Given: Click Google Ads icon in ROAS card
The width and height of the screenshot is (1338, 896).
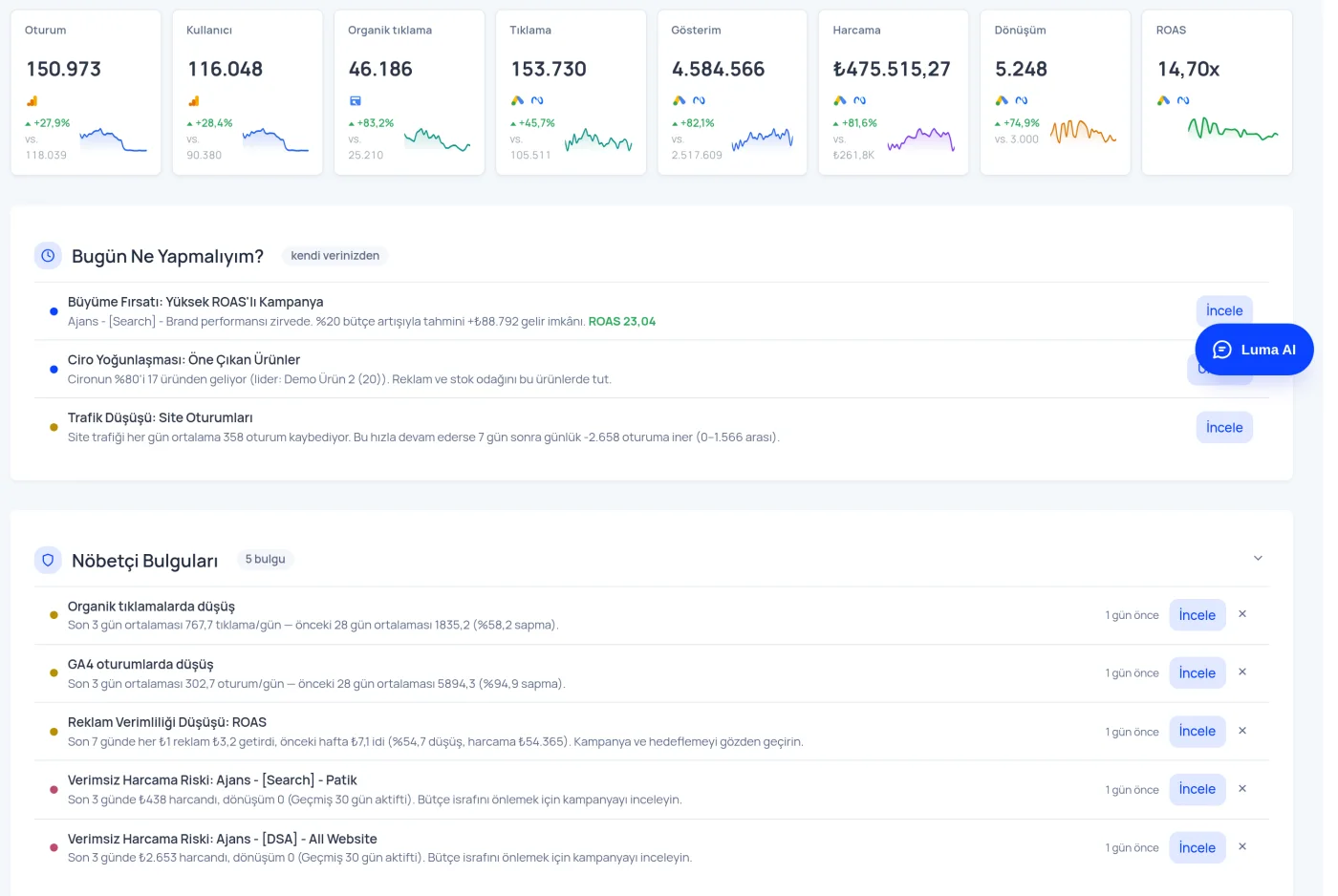Looking at the screenshot, I should point(1163,100).
